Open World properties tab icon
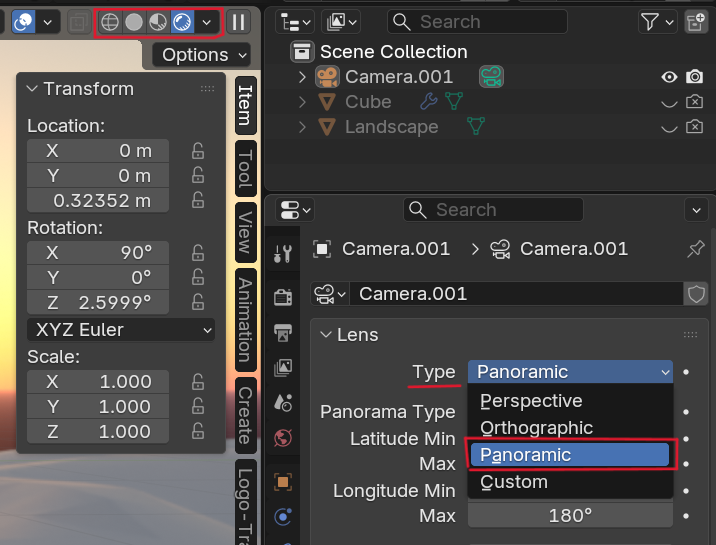Image resolution: width=716 pixels, height=545 pixels. pyautogui.click(x=283, y=438)
